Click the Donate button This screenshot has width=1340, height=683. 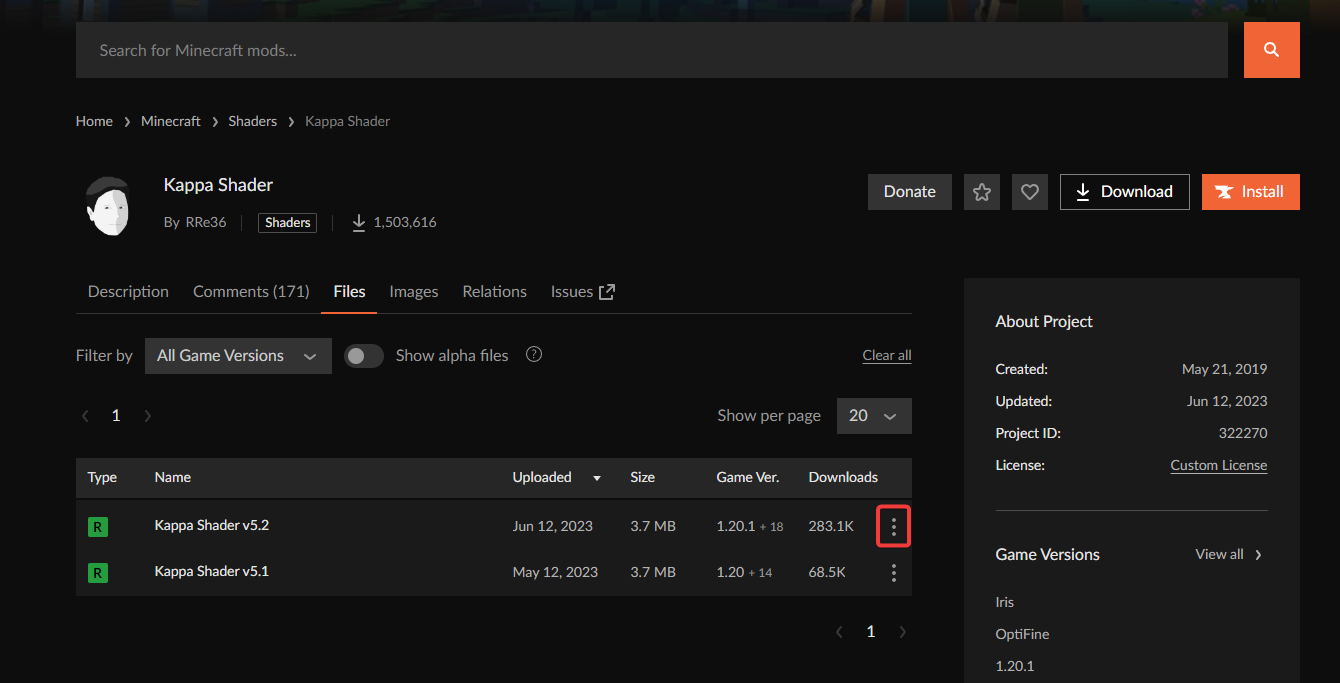coord(909,191)
